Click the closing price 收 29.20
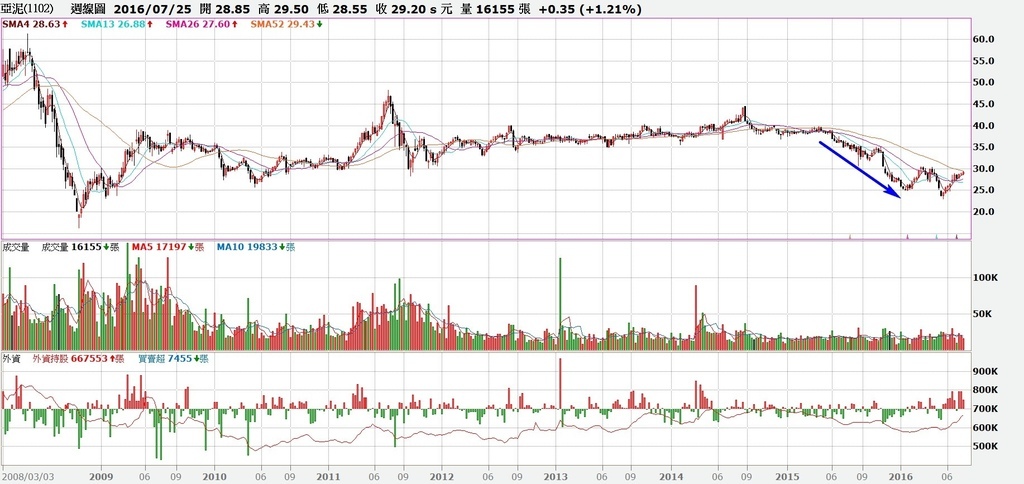This screenshot has height=484, width=1024. (398, 8)
